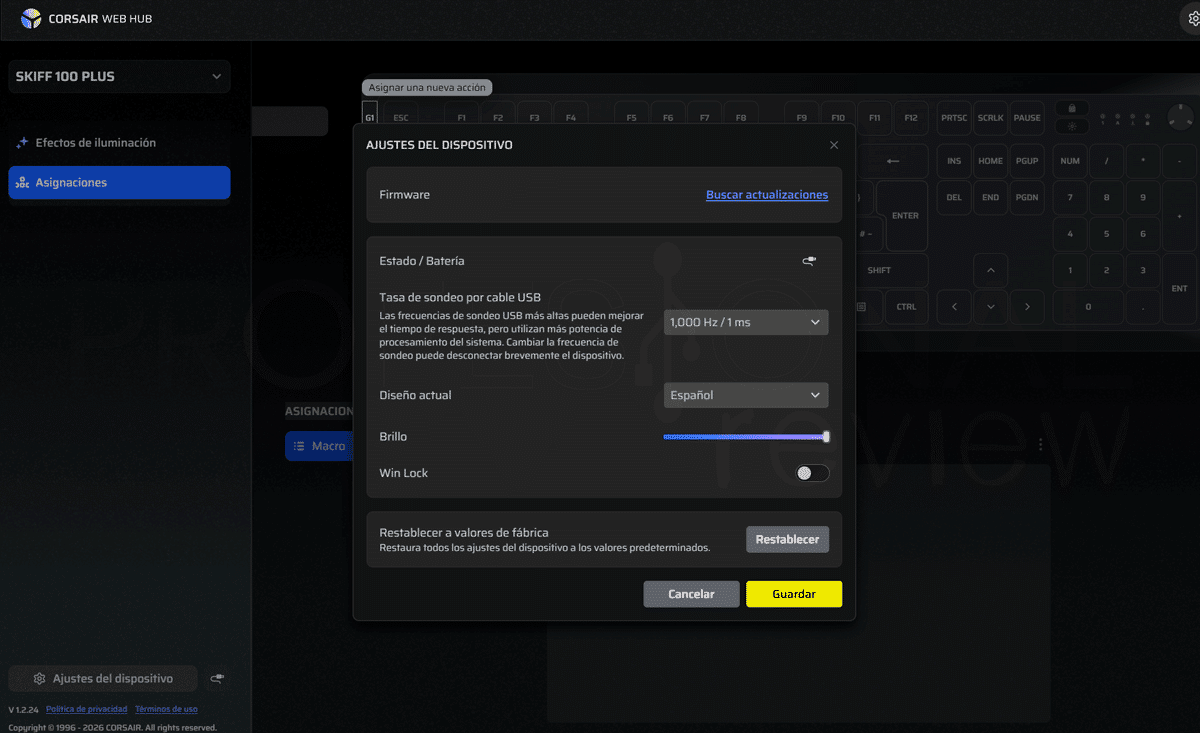Screen dimensions: 1200x733
Task: Click the Asignar una nueva acción tooltip
Action: (x=427, y=88)
